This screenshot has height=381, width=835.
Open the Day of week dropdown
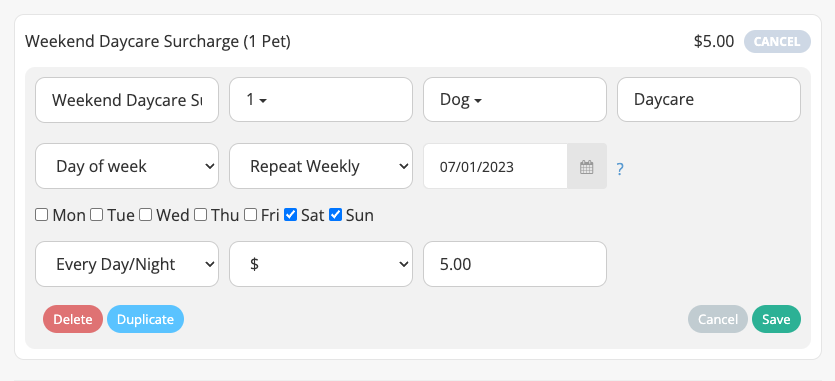click(x=127, y=166)
